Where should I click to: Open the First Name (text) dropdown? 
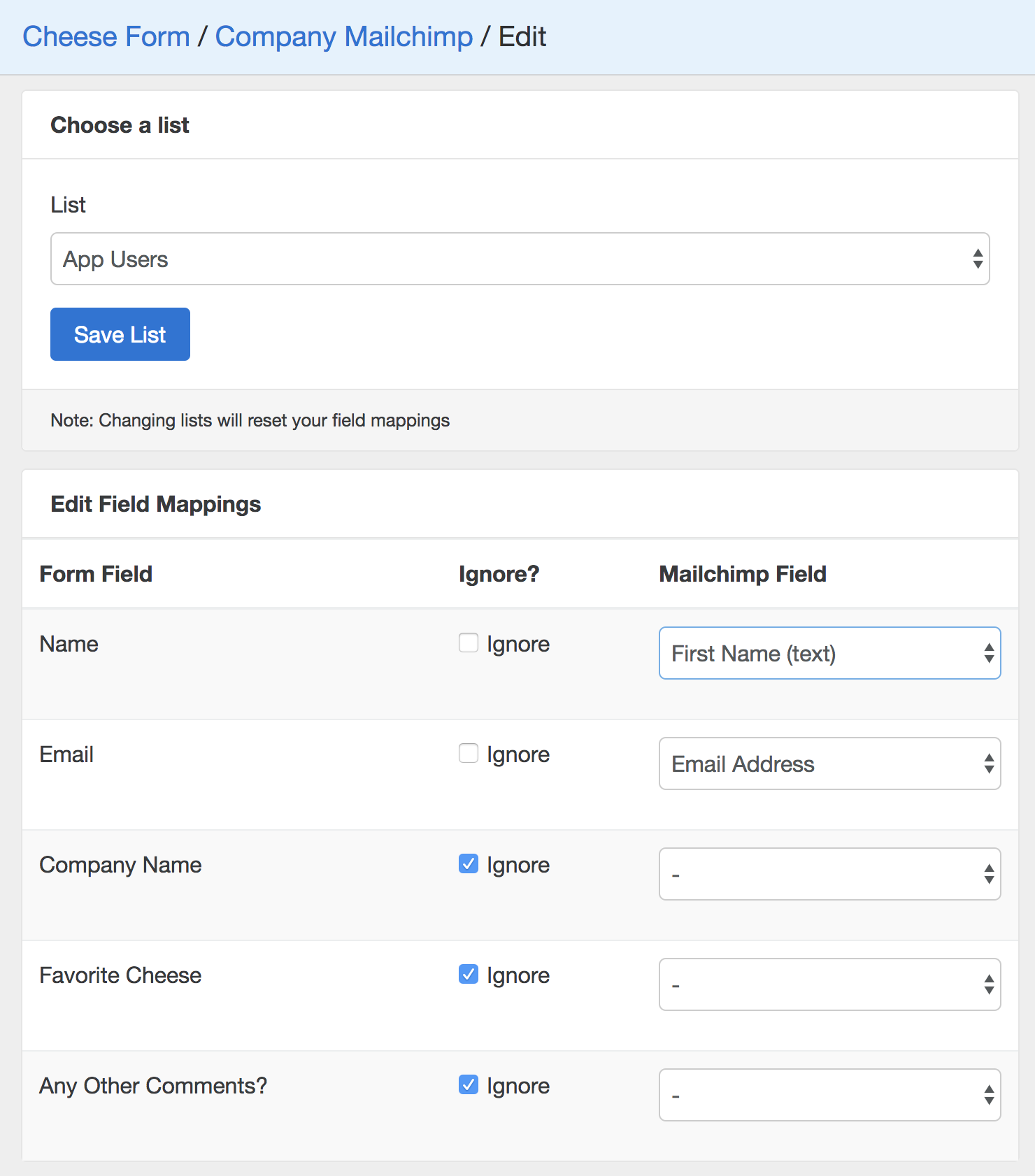[829, 653]
